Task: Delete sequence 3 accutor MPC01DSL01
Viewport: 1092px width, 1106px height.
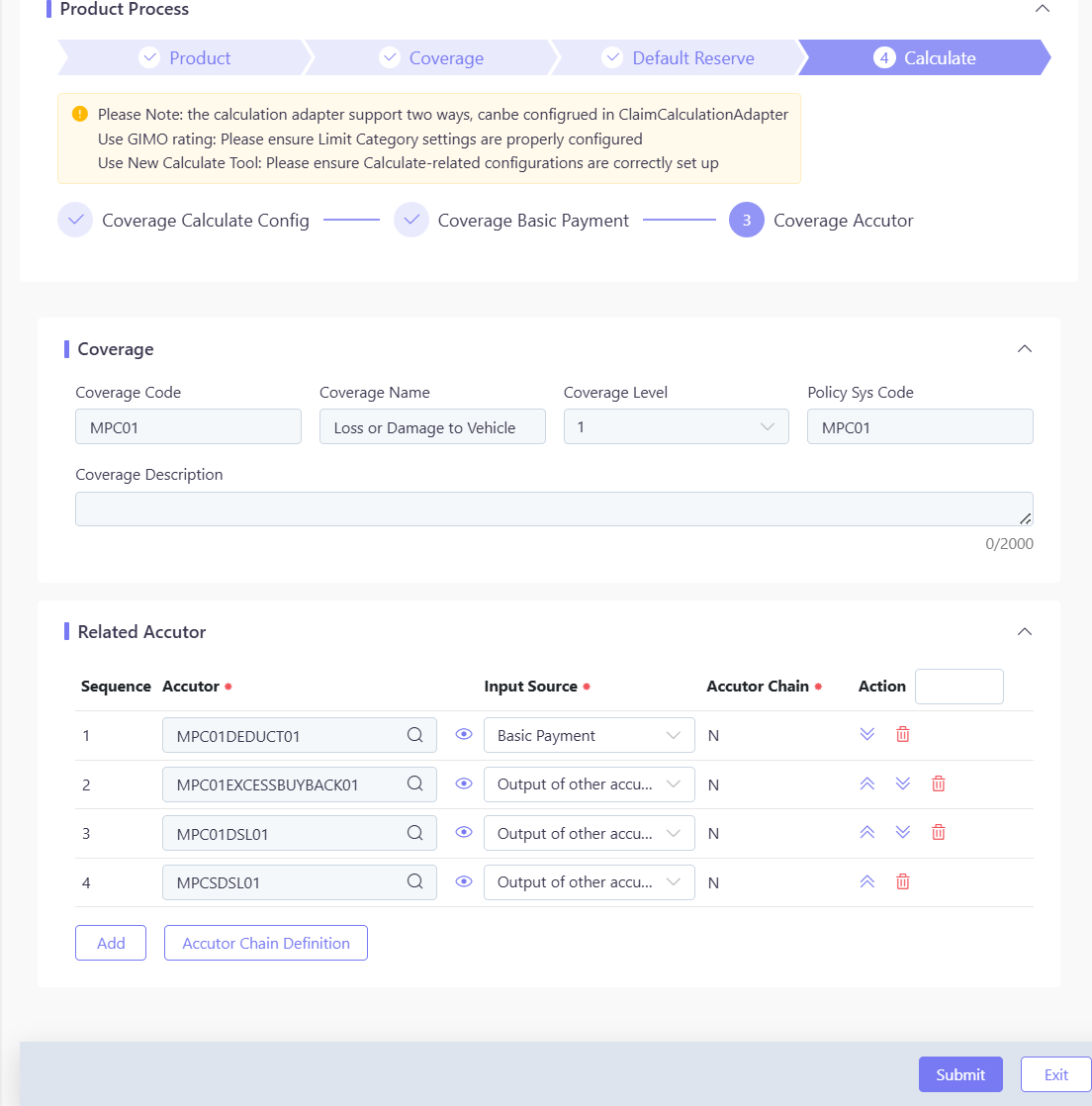Action: [939, 832]
